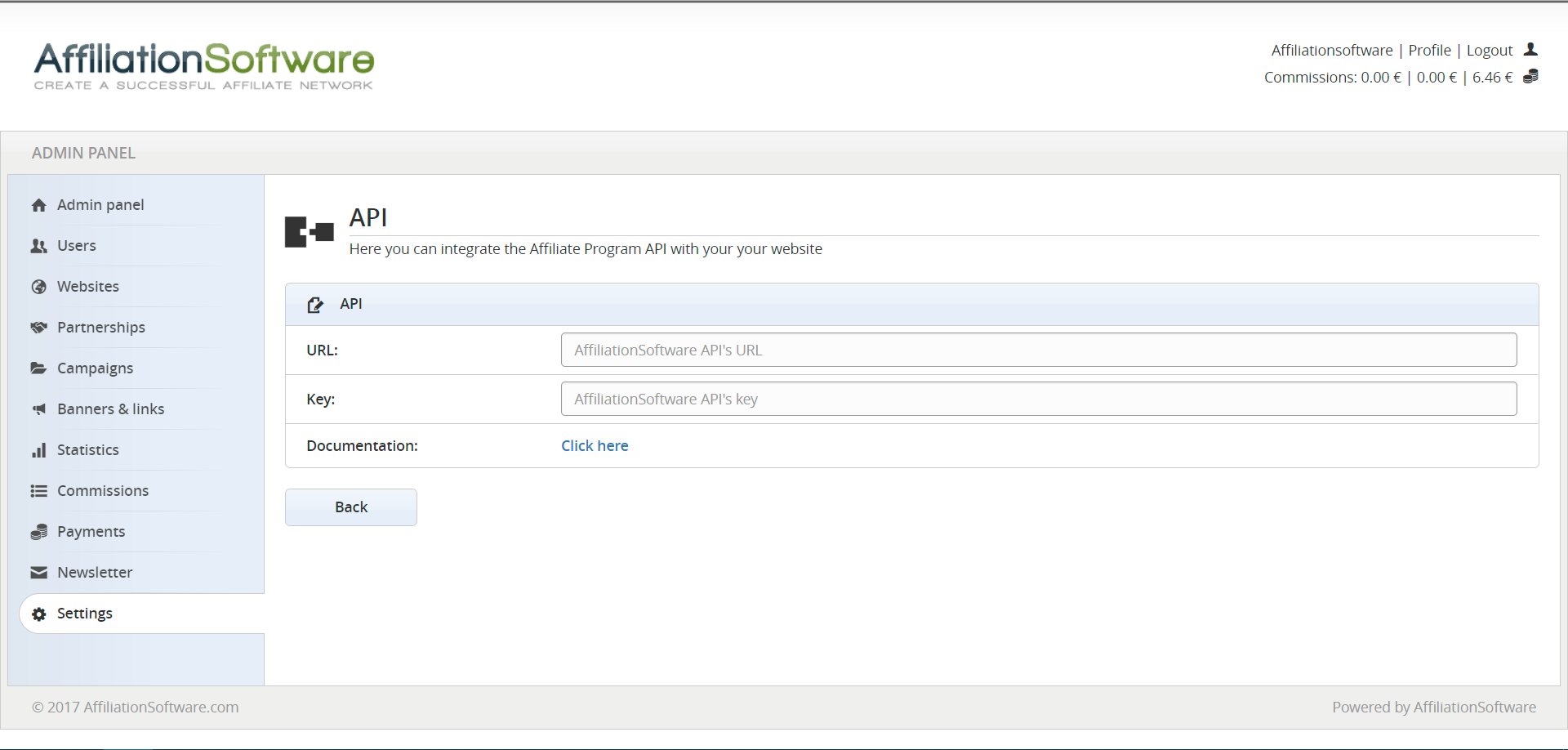Click the megaphone icon beside Banners & links
The height and width of the screenshot is (750, 1568).
[x=38, y=409]
